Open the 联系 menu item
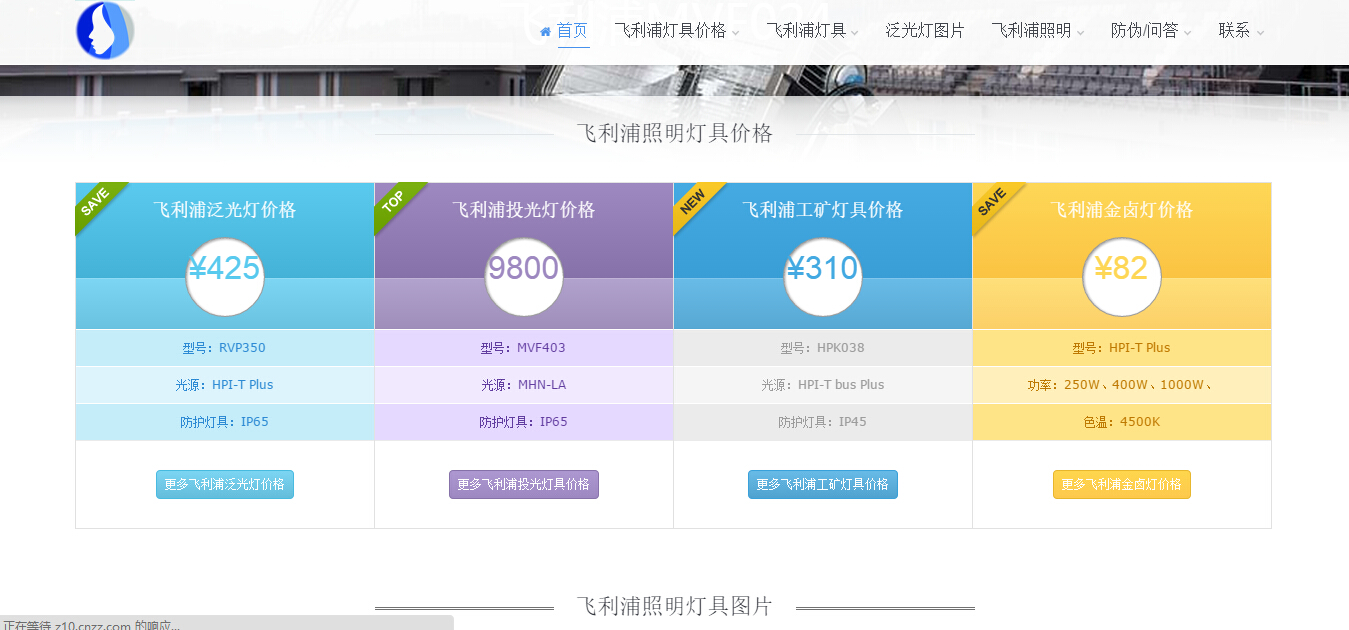Screen dimensions: 1349x630 coord(1240,31)
